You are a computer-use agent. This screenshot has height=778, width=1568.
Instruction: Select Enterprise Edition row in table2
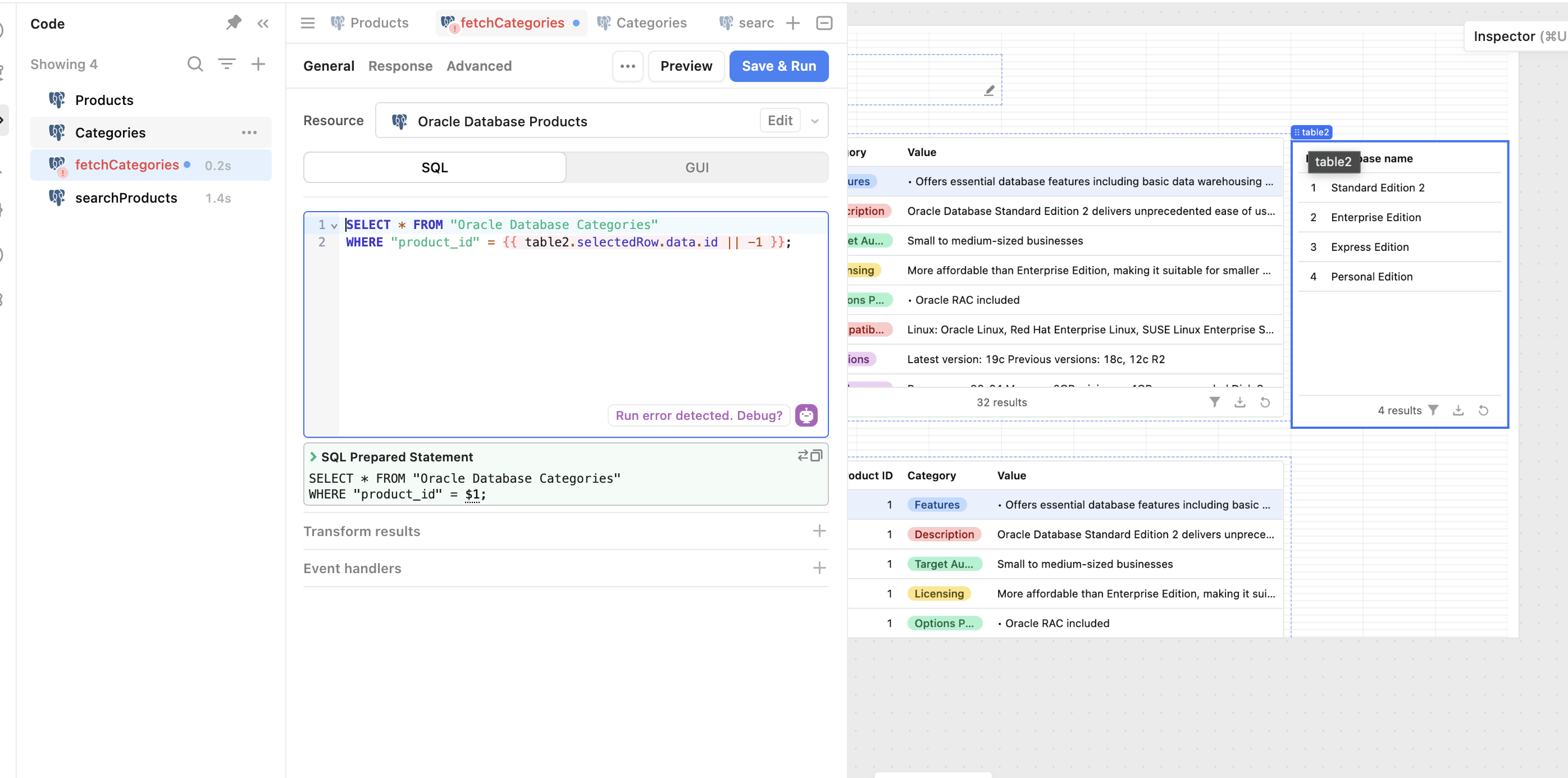(1400, 217)
